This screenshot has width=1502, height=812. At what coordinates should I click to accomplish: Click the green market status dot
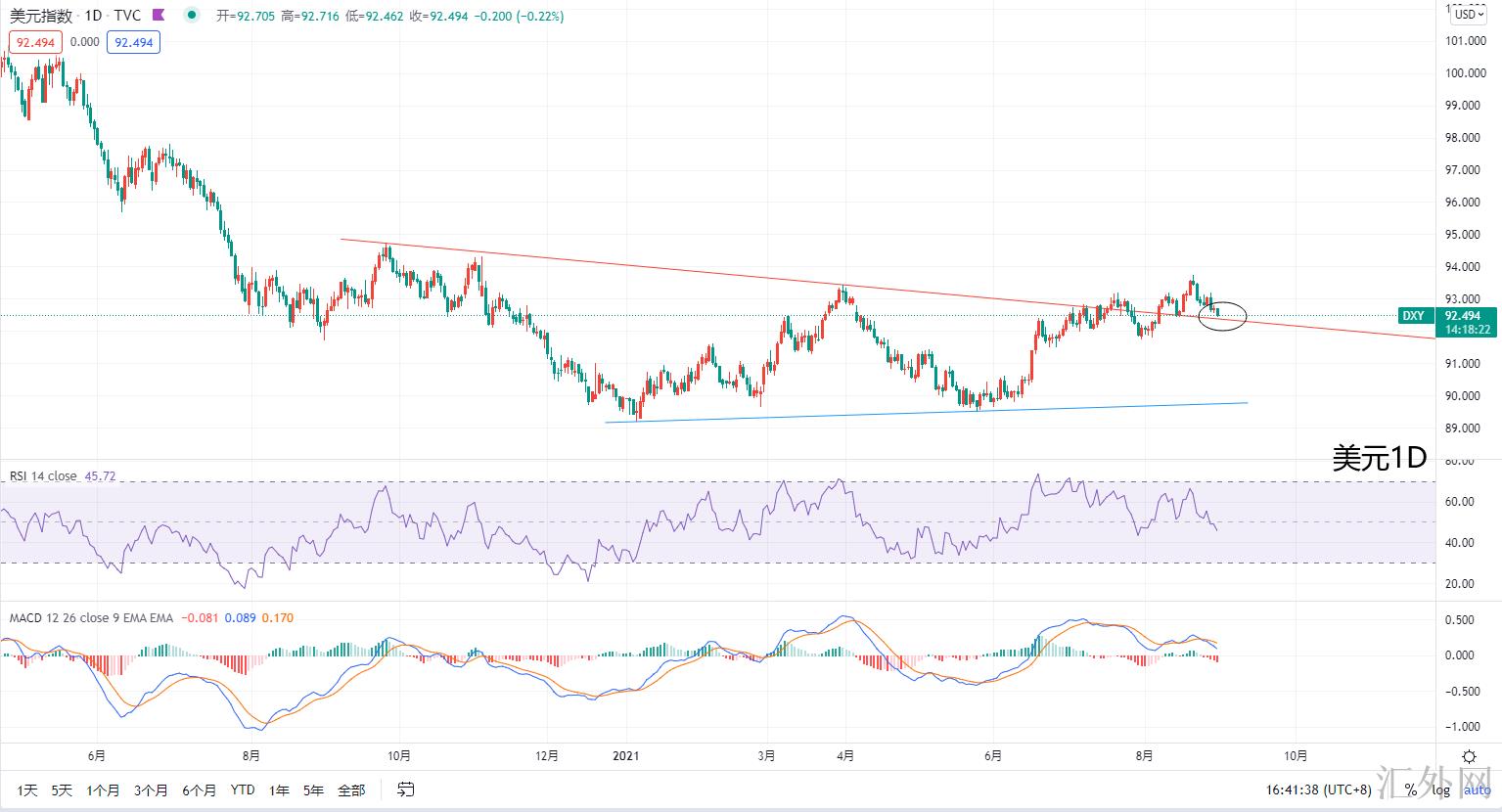point(193,16)
